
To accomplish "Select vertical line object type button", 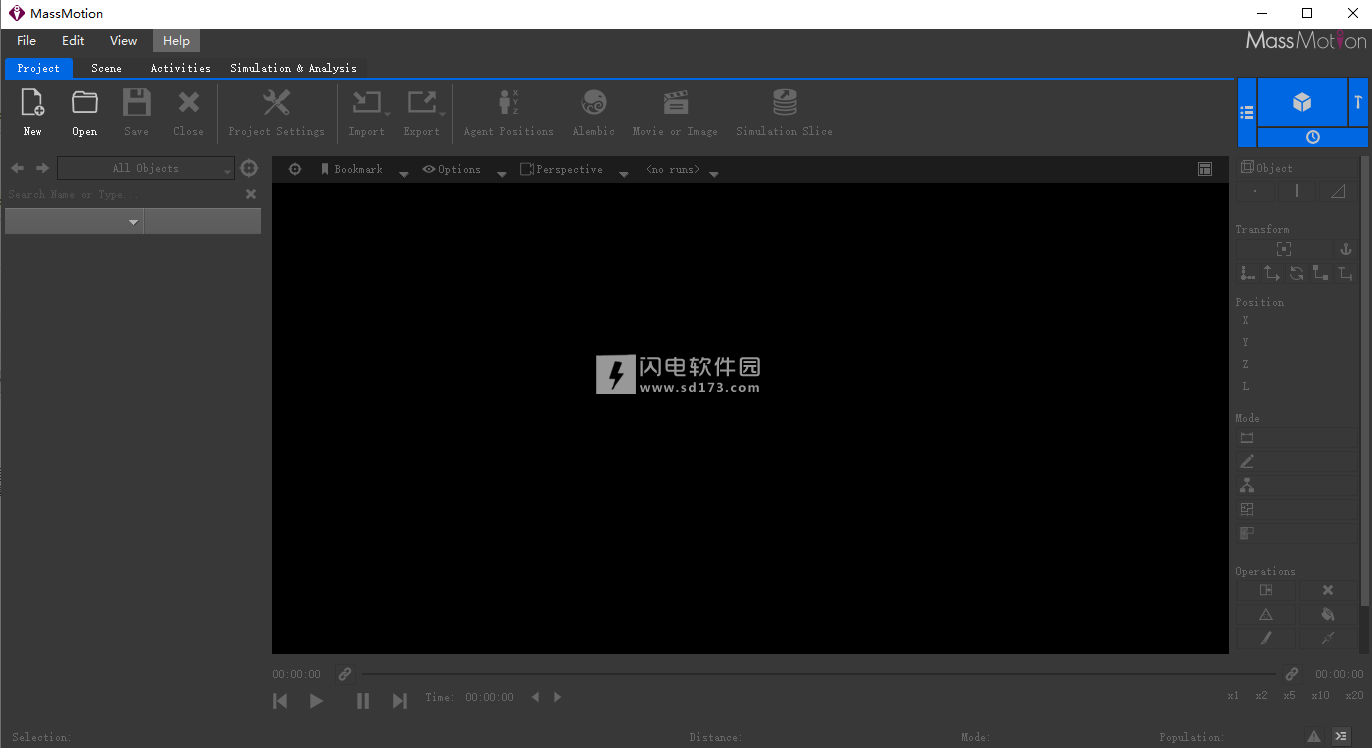I will [1297, 191].
